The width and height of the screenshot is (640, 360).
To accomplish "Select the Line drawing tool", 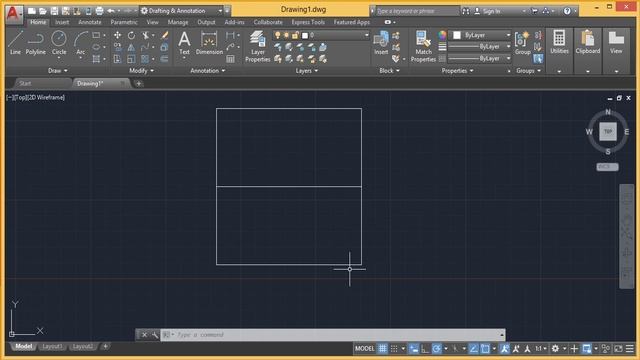I will [x=15, y=43].
